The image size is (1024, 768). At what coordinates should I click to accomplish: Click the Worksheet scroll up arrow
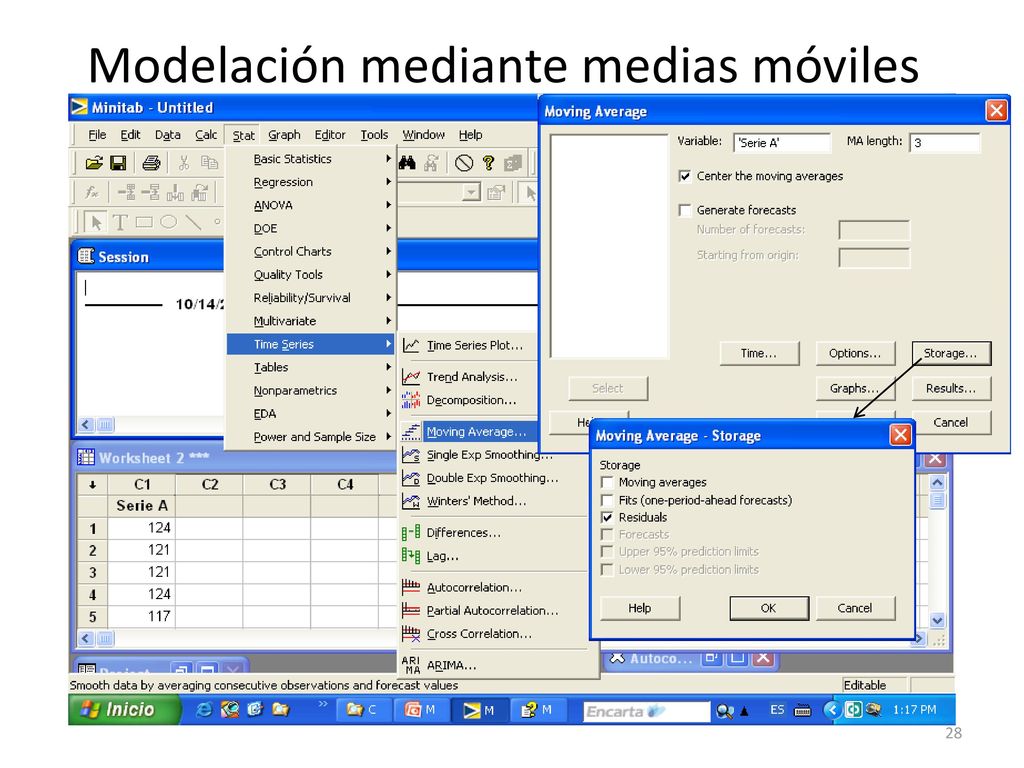tap(937, 483)
